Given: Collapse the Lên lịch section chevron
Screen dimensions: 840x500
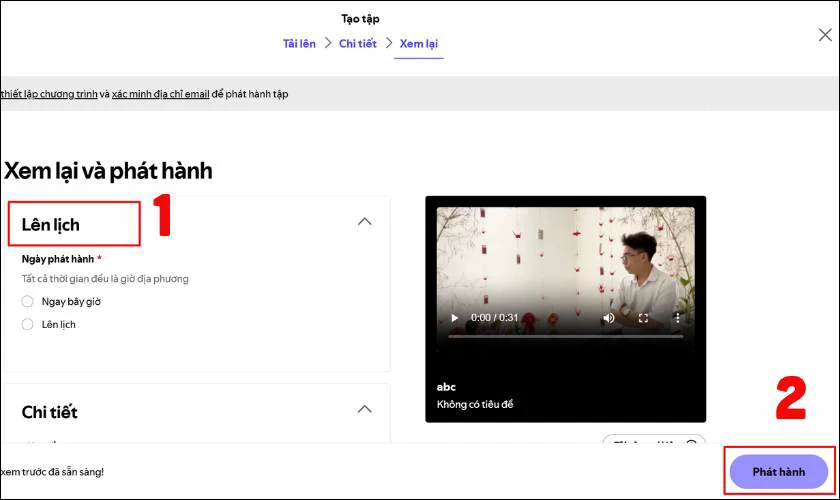Looking at the screenshot, I should (364, 221).
